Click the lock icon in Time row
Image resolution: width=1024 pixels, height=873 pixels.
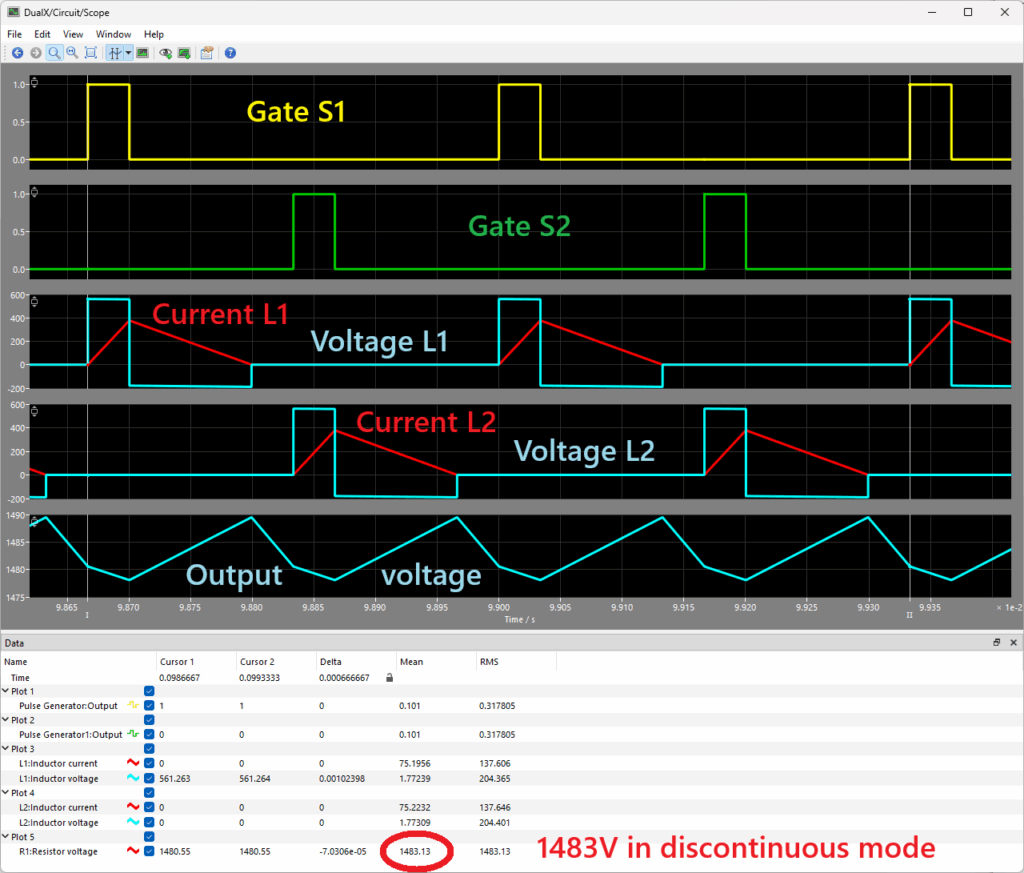tap(389, 677)
